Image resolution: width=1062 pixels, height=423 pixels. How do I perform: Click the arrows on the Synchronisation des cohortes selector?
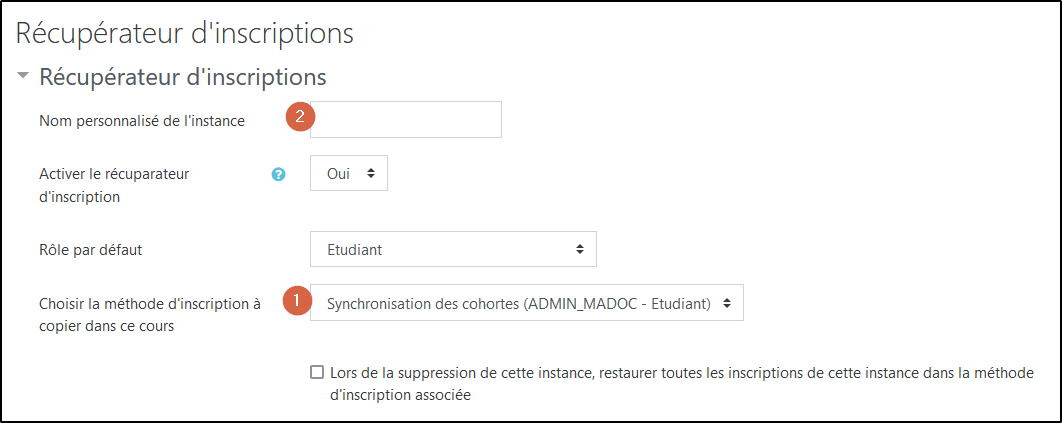click(x=727, y=302)
